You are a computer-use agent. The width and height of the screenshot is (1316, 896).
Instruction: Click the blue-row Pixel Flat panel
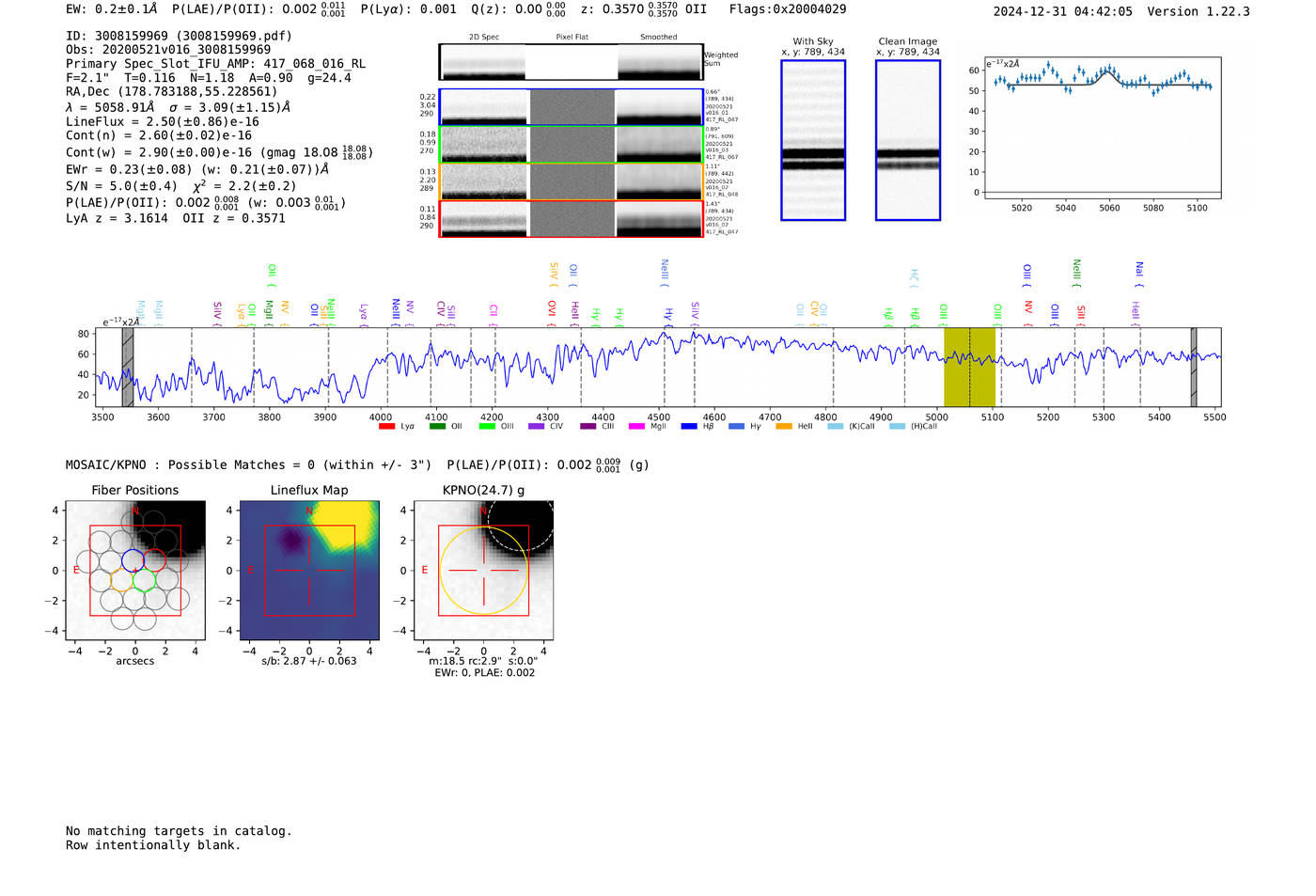point(572,107)
